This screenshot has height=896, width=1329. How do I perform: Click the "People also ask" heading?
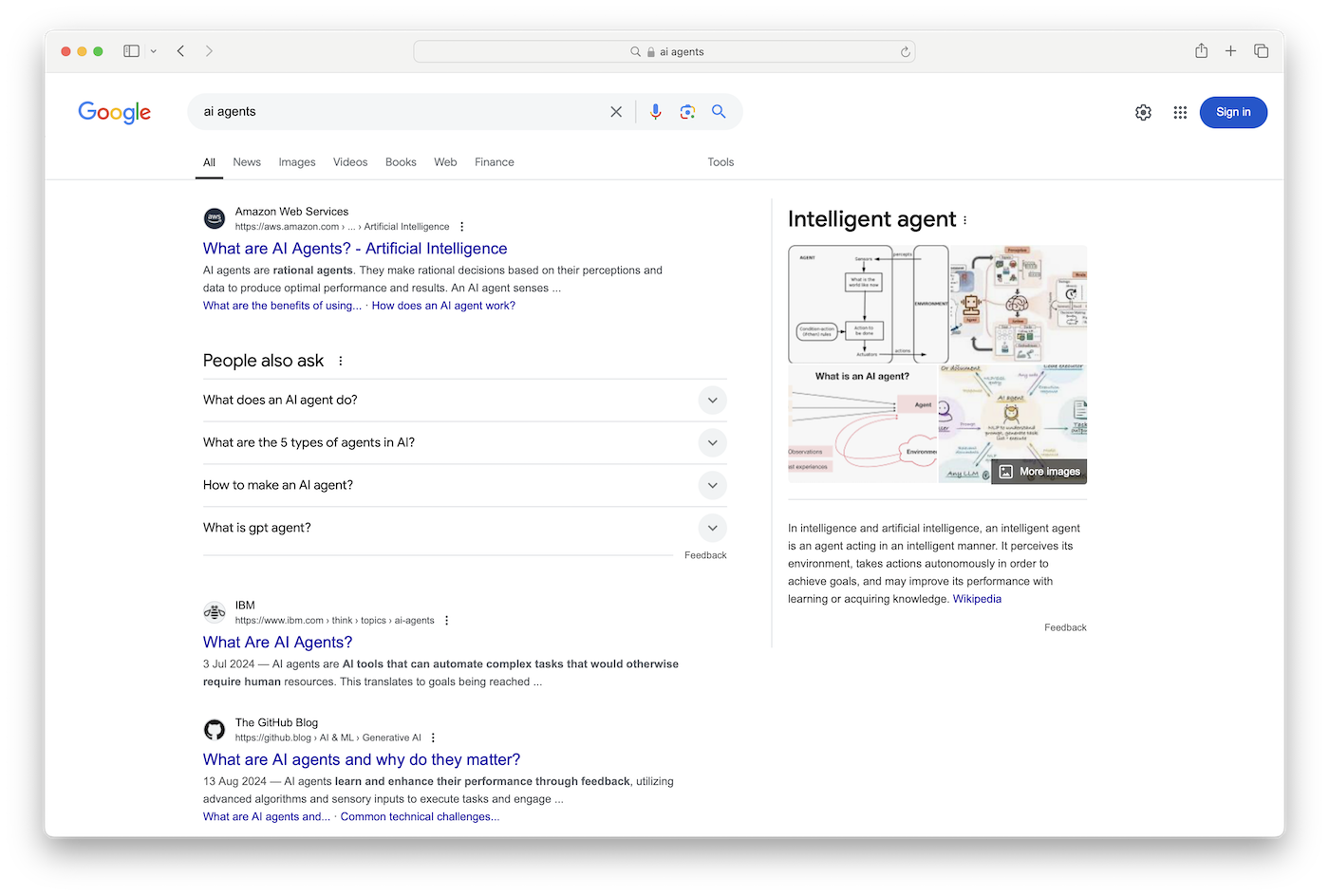(x=263, y=361)
